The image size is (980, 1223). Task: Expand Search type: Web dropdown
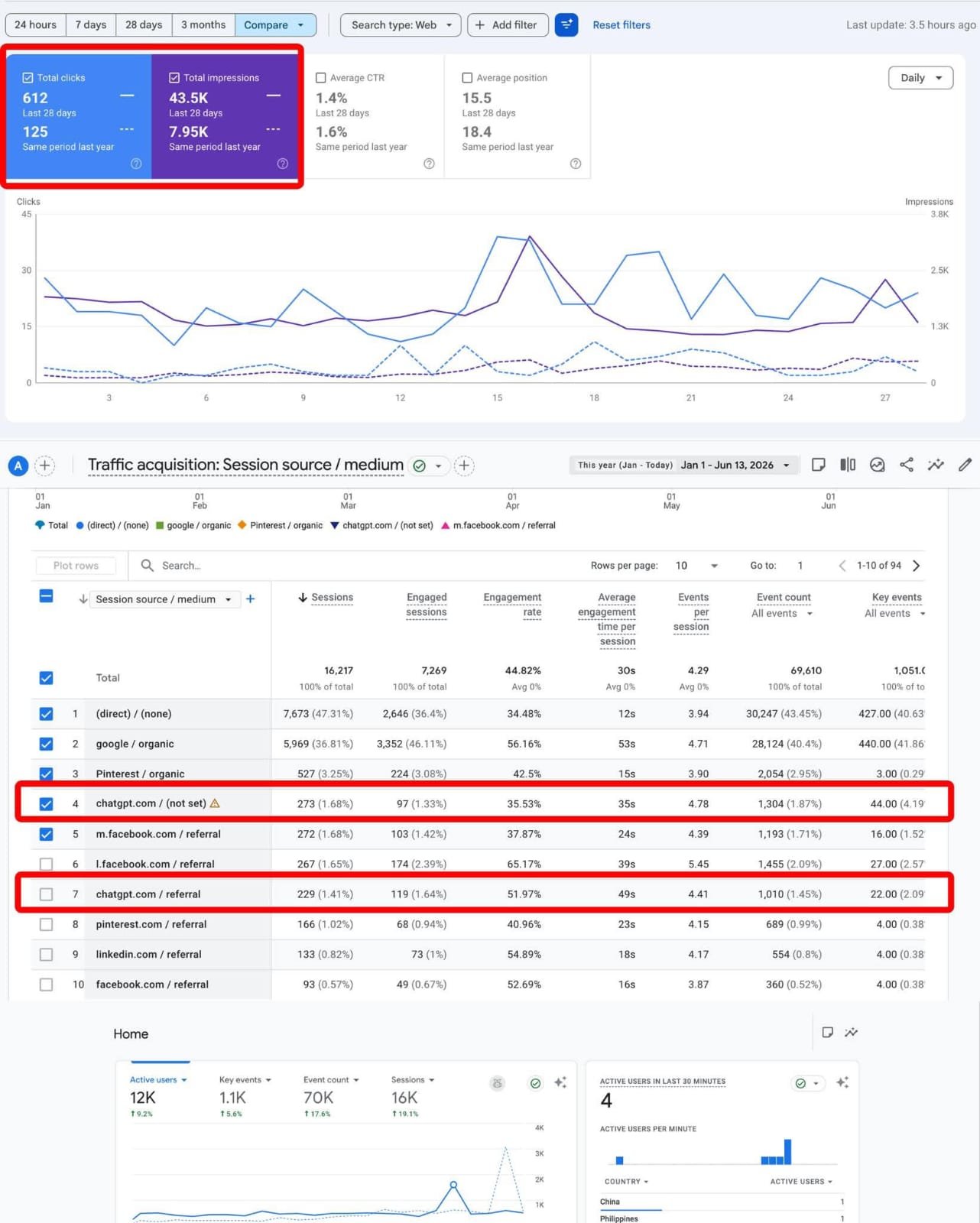(x=401, y=25)
